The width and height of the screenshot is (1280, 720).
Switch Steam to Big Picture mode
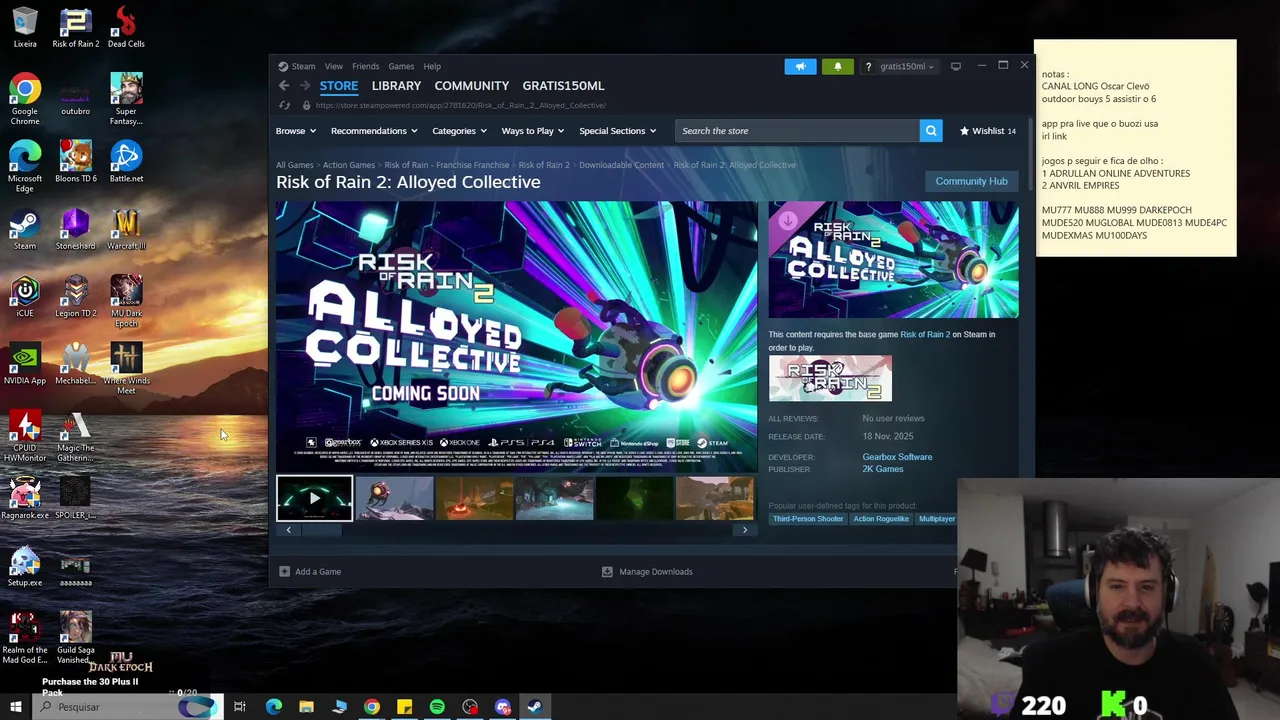955,66
